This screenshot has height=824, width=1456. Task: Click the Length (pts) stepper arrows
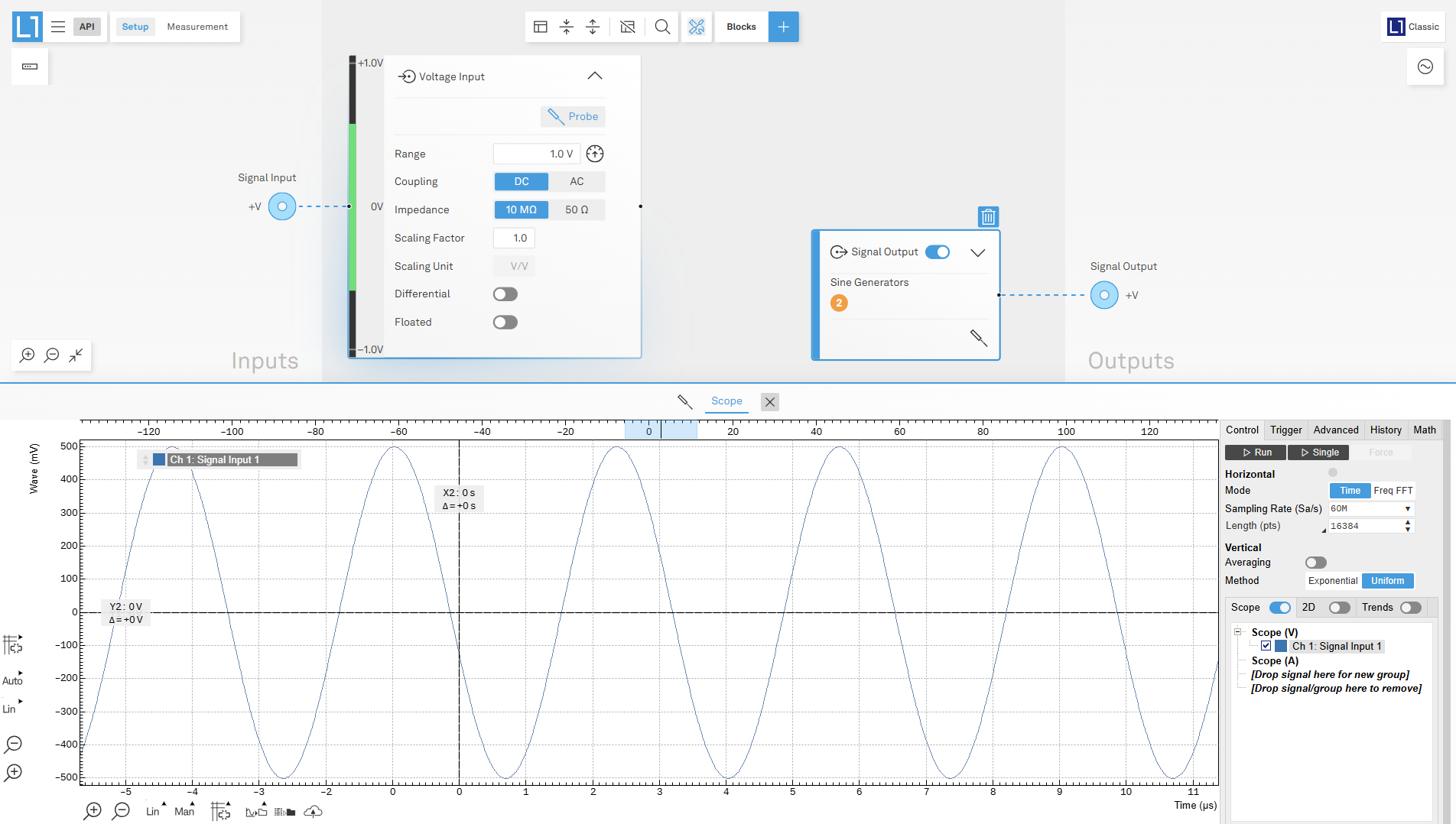tap(1408, 526)
